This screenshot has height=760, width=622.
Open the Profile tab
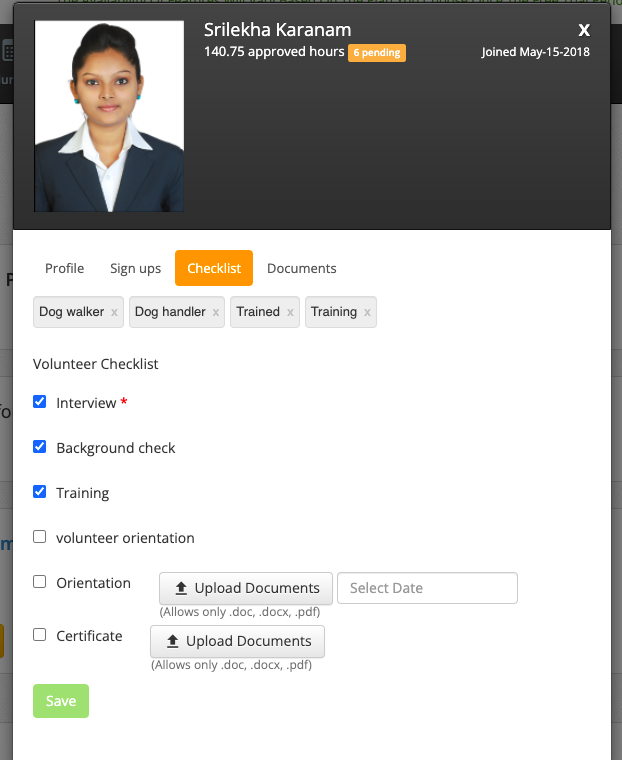[x=64, y=268]
